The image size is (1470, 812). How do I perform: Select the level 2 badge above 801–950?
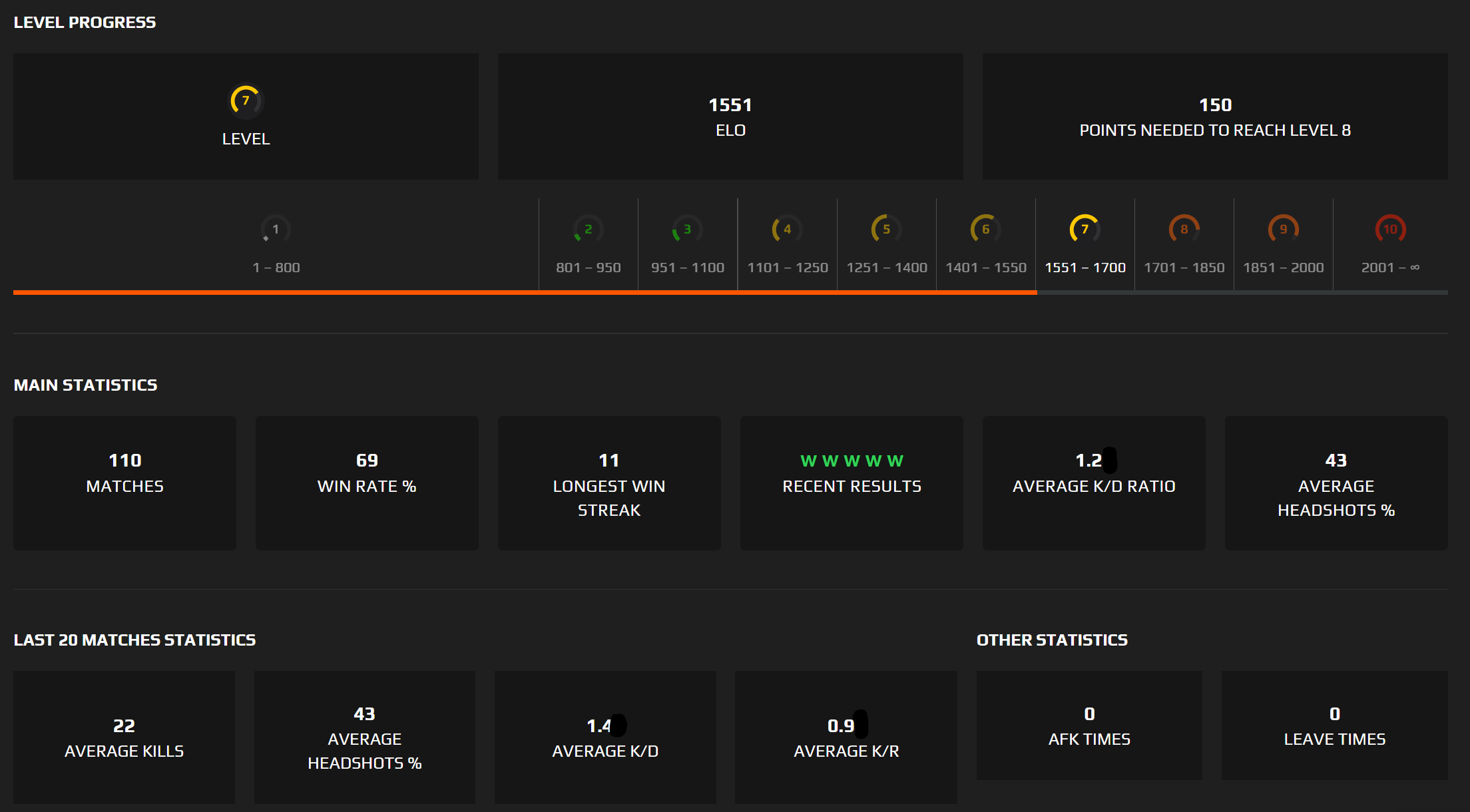pyautogui.click(x=588, y=229)
